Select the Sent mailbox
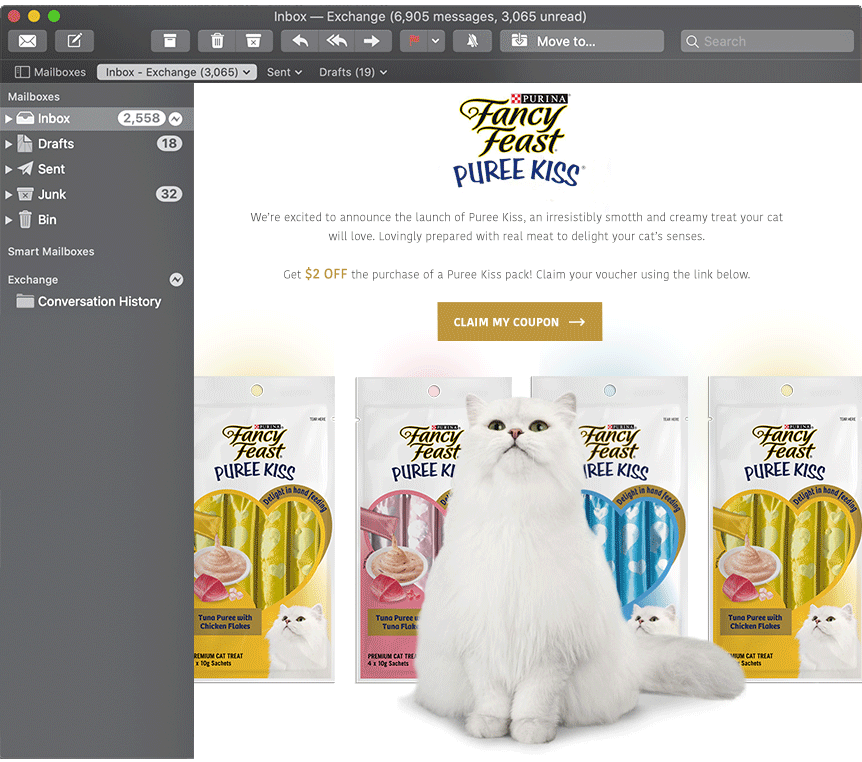 pos(97,169)
